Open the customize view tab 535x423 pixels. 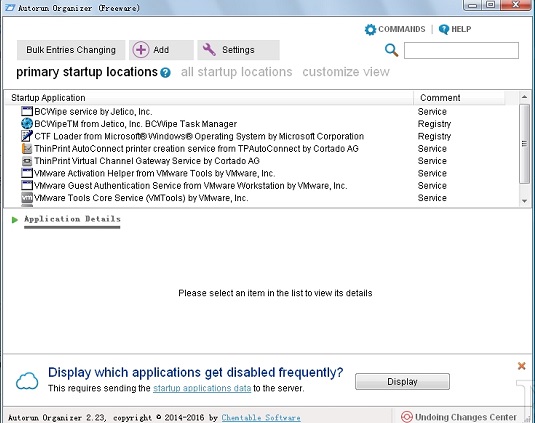coord(346,72)
